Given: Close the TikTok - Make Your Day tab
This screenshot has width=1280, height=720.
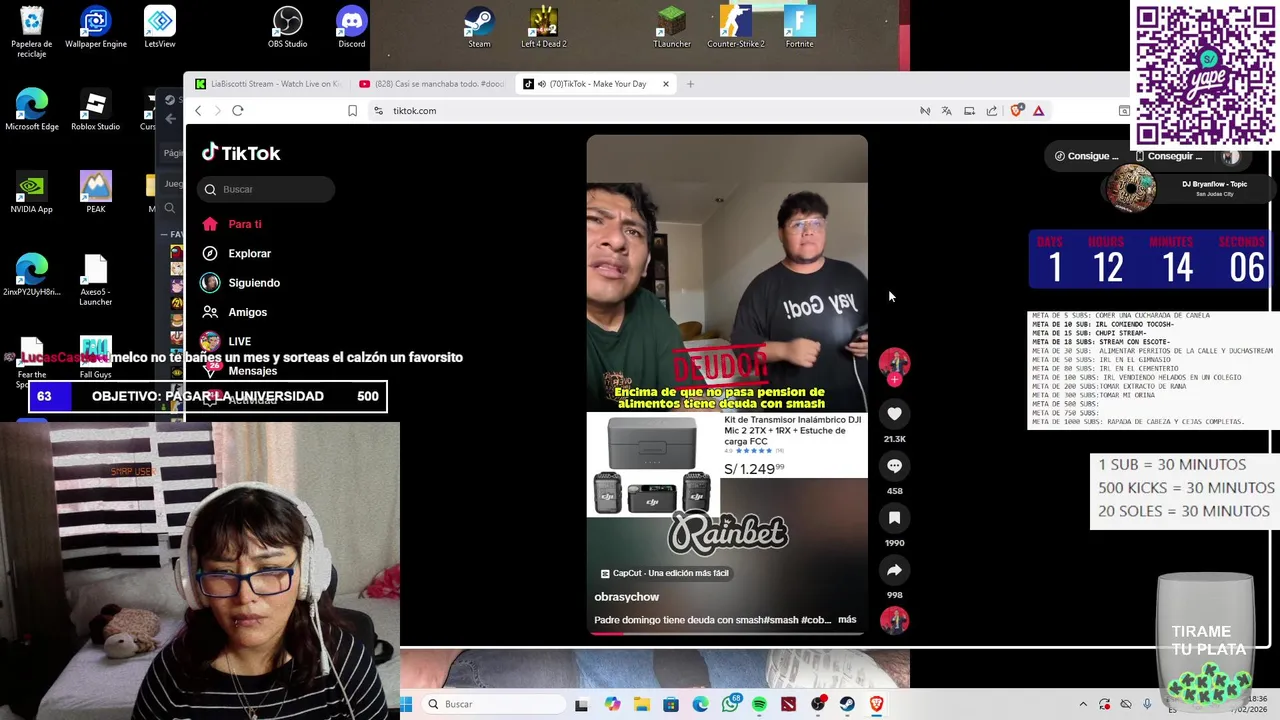Looking at the screenshot, I should click(665, 84).
